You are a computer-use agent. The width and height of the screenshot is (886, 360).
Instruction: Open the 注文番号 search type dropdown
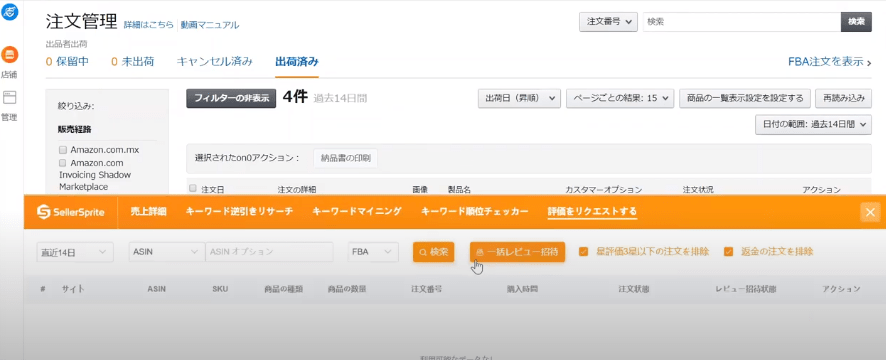point(609,21)
